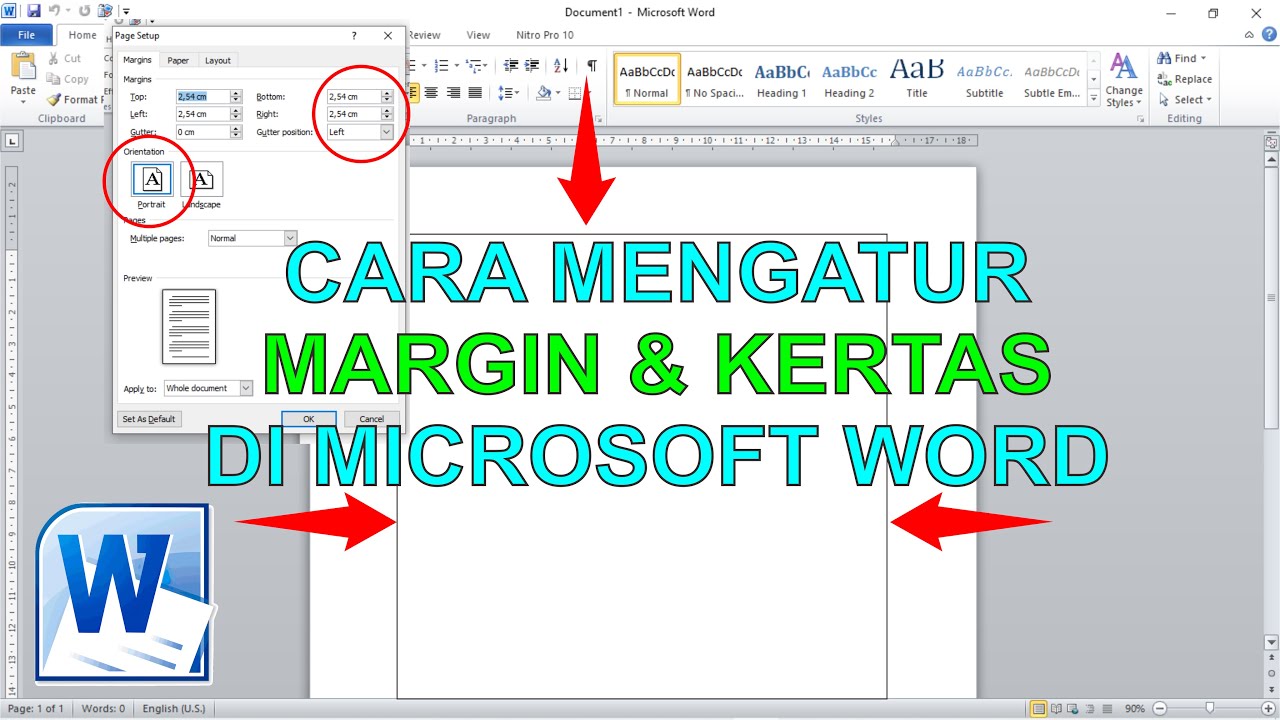Click the Save icon in quick access toolbar

tap(33, 12)
